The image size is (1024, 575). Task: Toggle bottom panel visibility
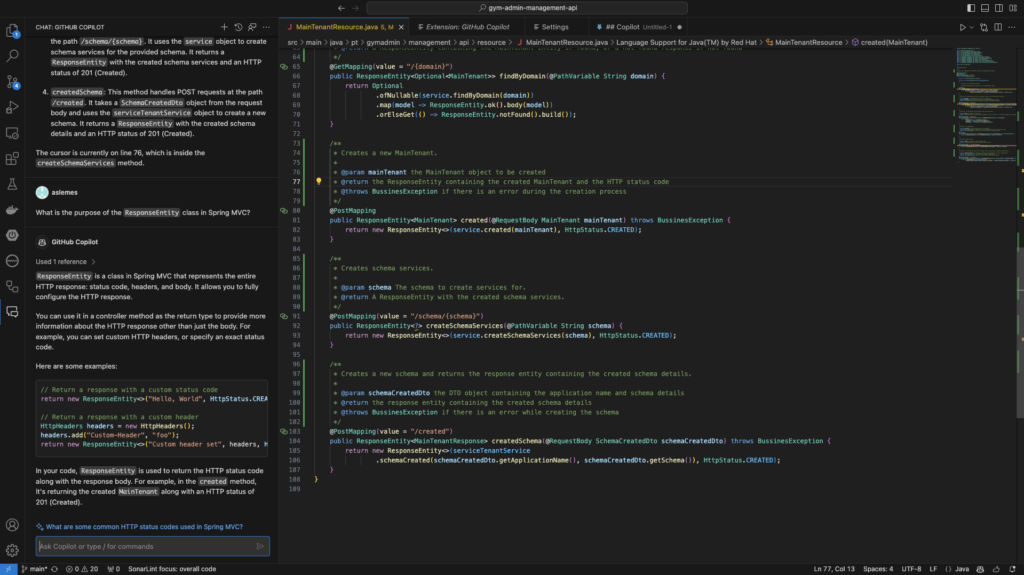pyautogui.click(x=985, y=8)
